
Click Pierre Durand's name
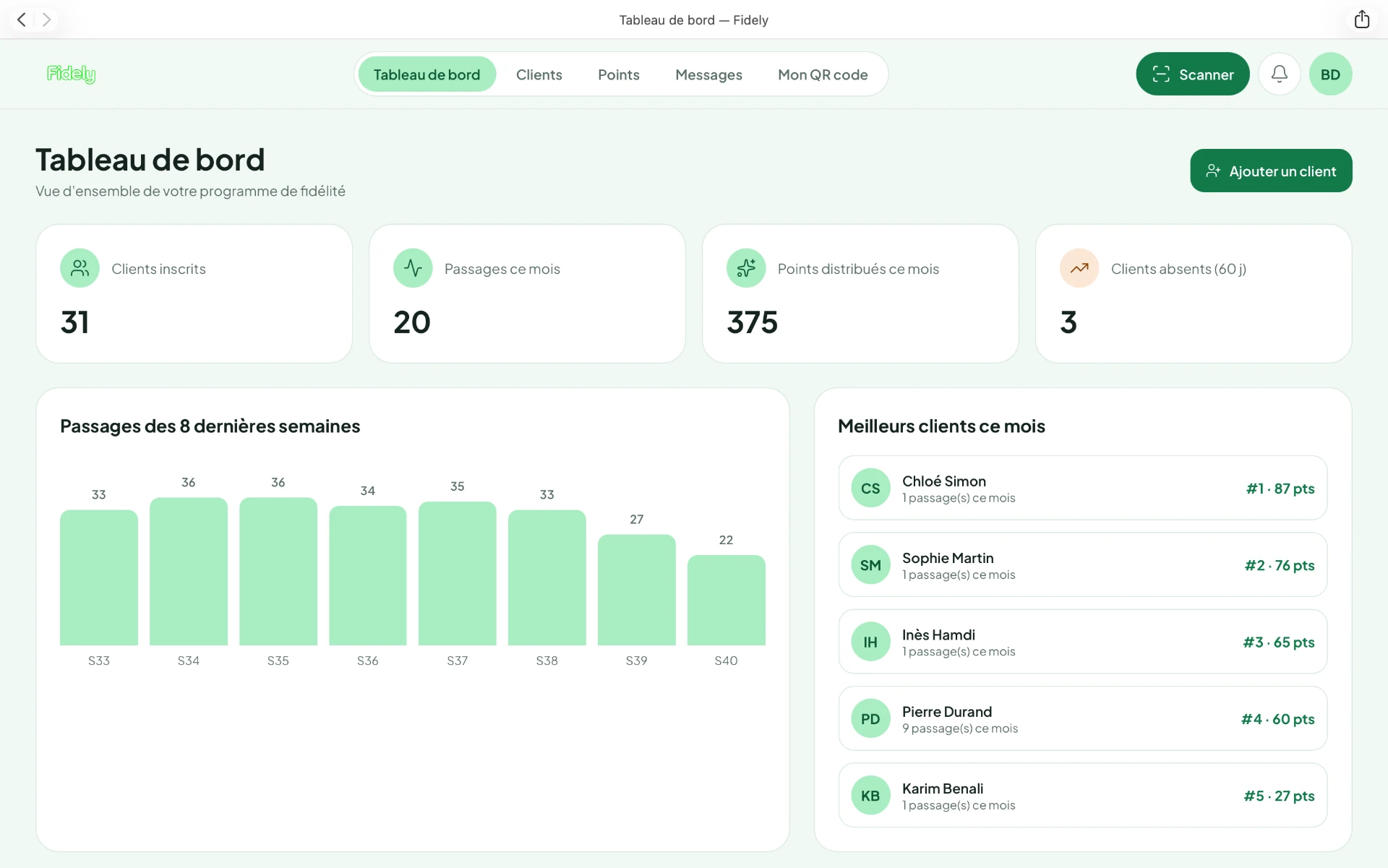pos(947,711)
